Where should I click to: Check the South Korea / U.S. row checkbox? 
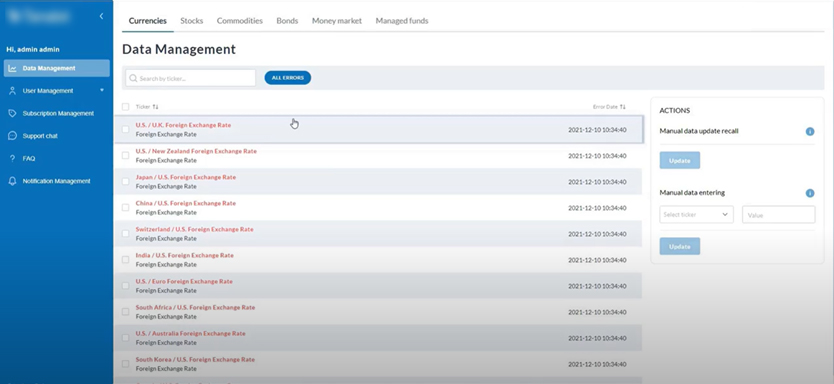tap(126, 364)
